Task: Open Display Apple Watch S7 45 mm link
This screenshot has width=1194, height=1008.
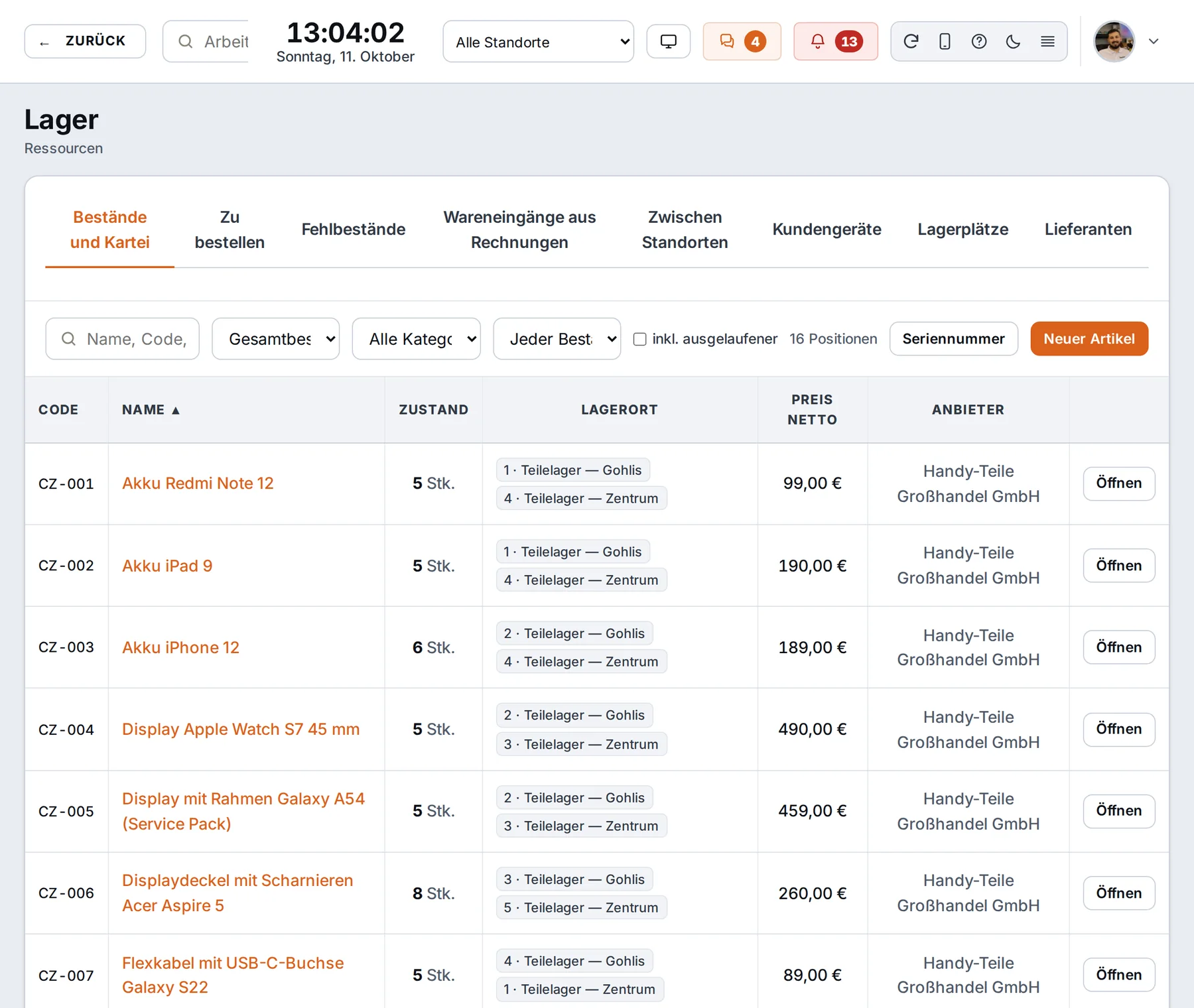Action: pyautogui.click(x=241, y=729)
